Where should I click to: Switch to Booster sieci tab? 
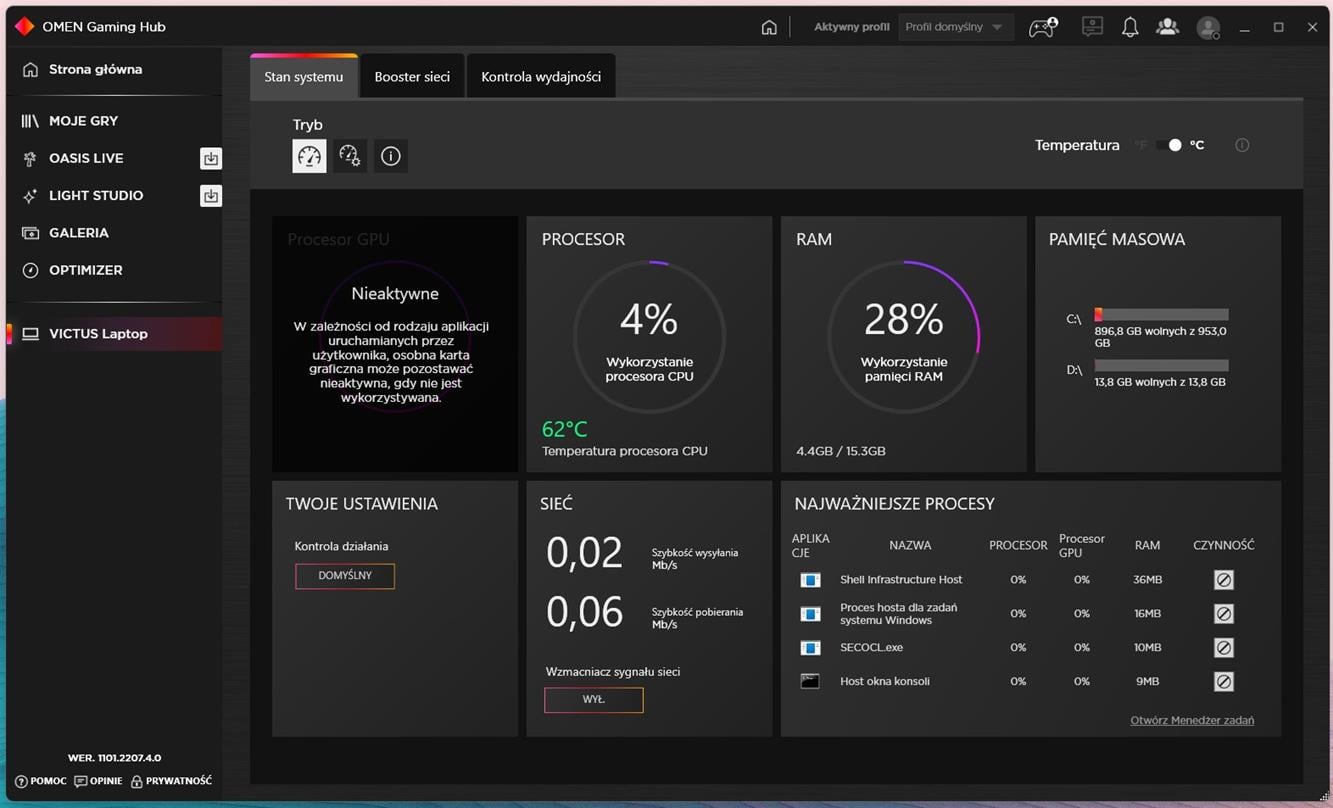pos(412,77)
